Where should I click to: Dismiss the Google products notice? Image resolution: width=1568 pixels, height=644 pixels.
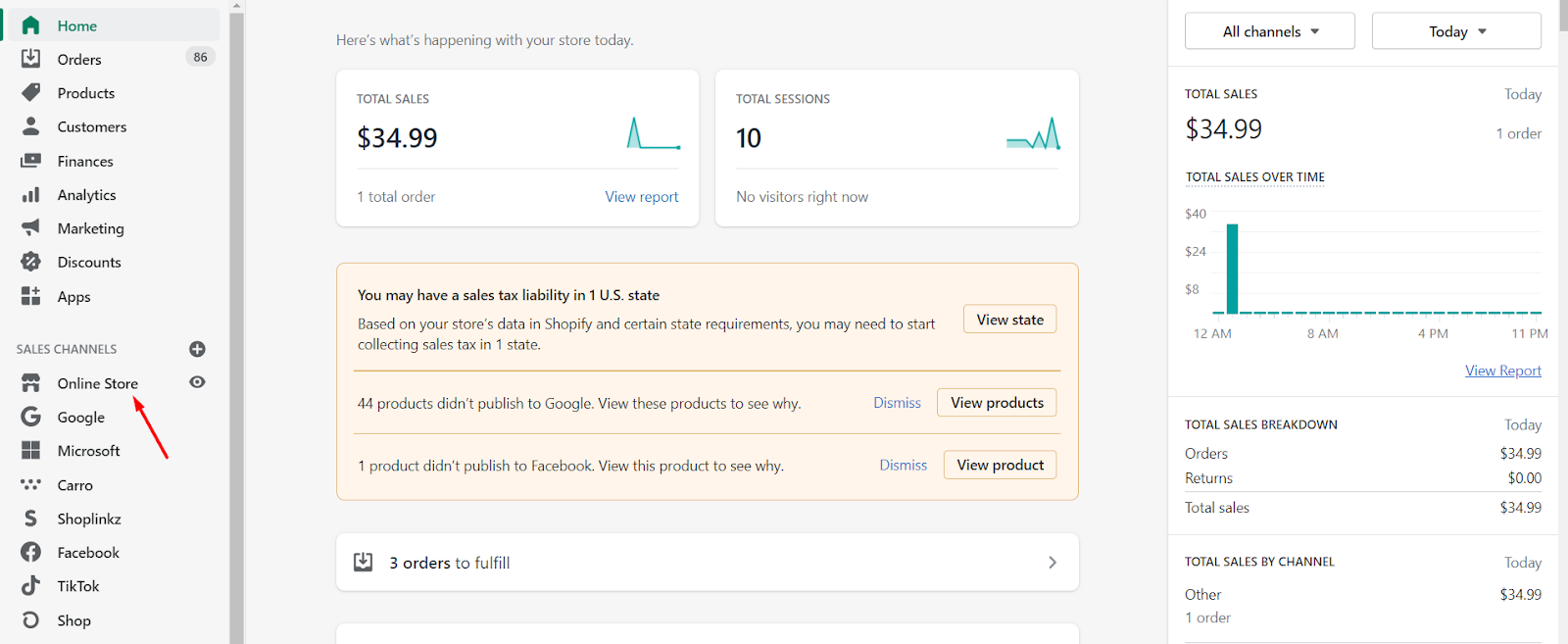click(x=897, y=403)
